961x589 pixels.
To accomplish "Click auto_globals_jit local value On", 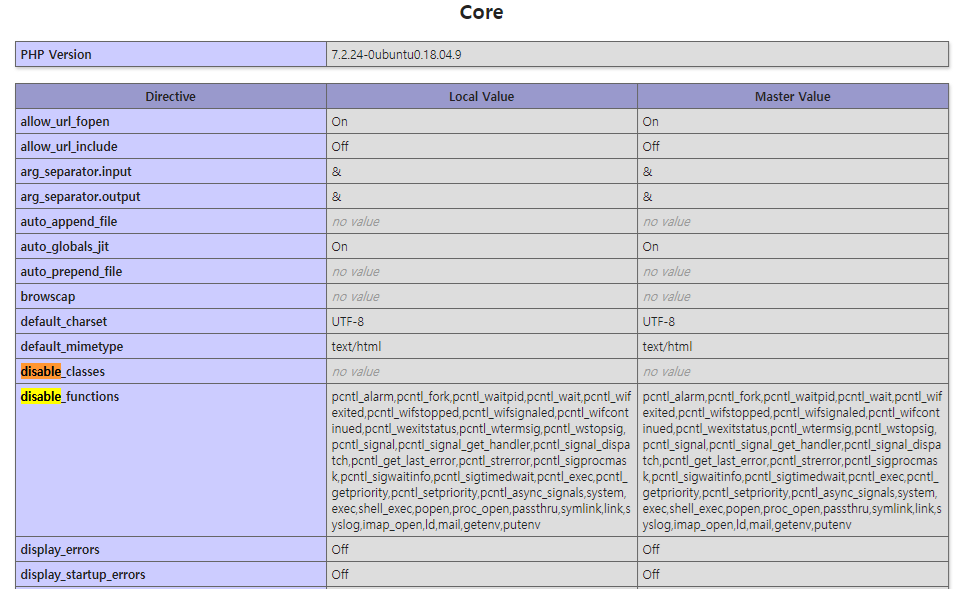I will click(x=340, y=246).
